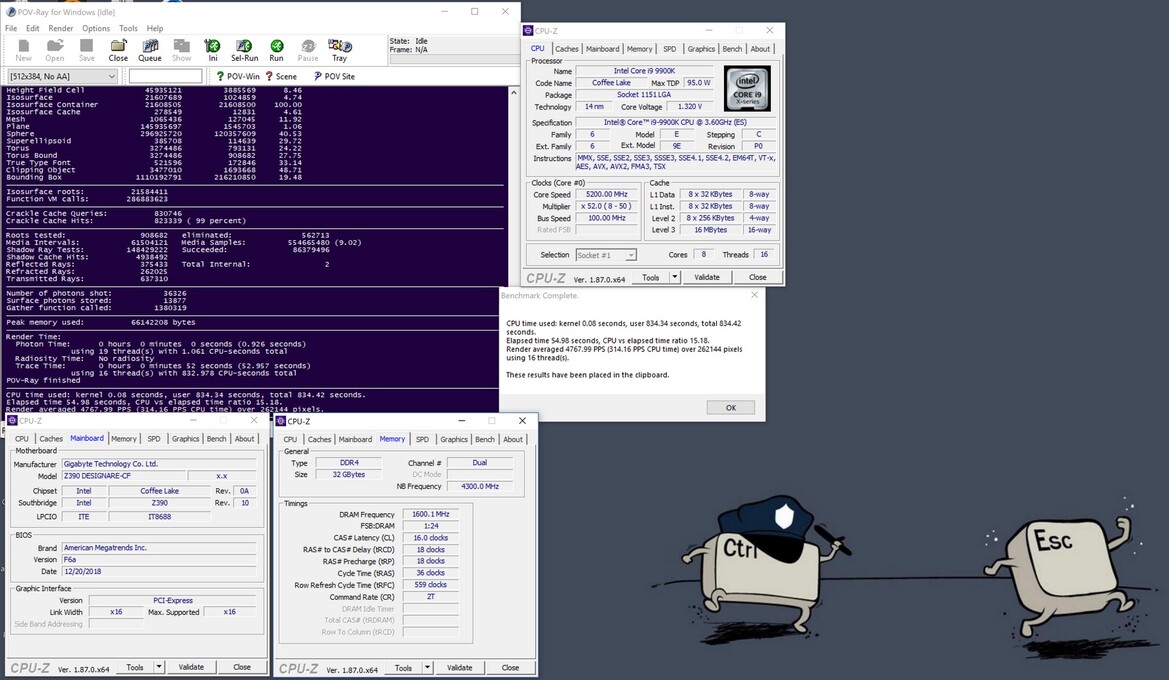Send POV-Ray to Tray icon
Screen dimensions: 1169x680
point(339,50)
